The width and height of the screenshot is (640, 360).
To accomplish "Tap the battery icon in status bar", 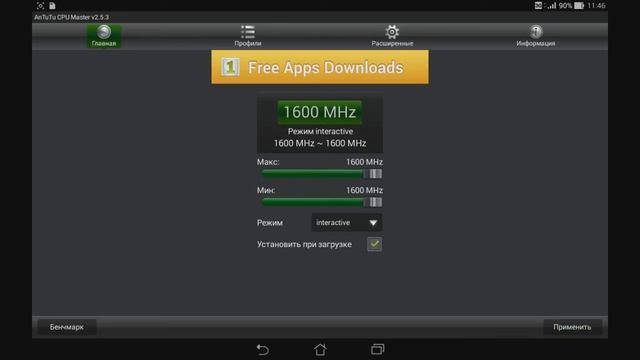I will pyautogui.click(x=579, y=6).
